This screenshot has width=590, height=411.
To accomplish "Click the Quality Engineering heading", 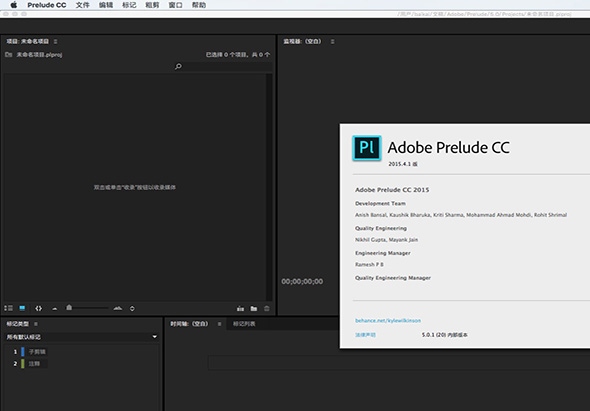I will tap(381, 228).
